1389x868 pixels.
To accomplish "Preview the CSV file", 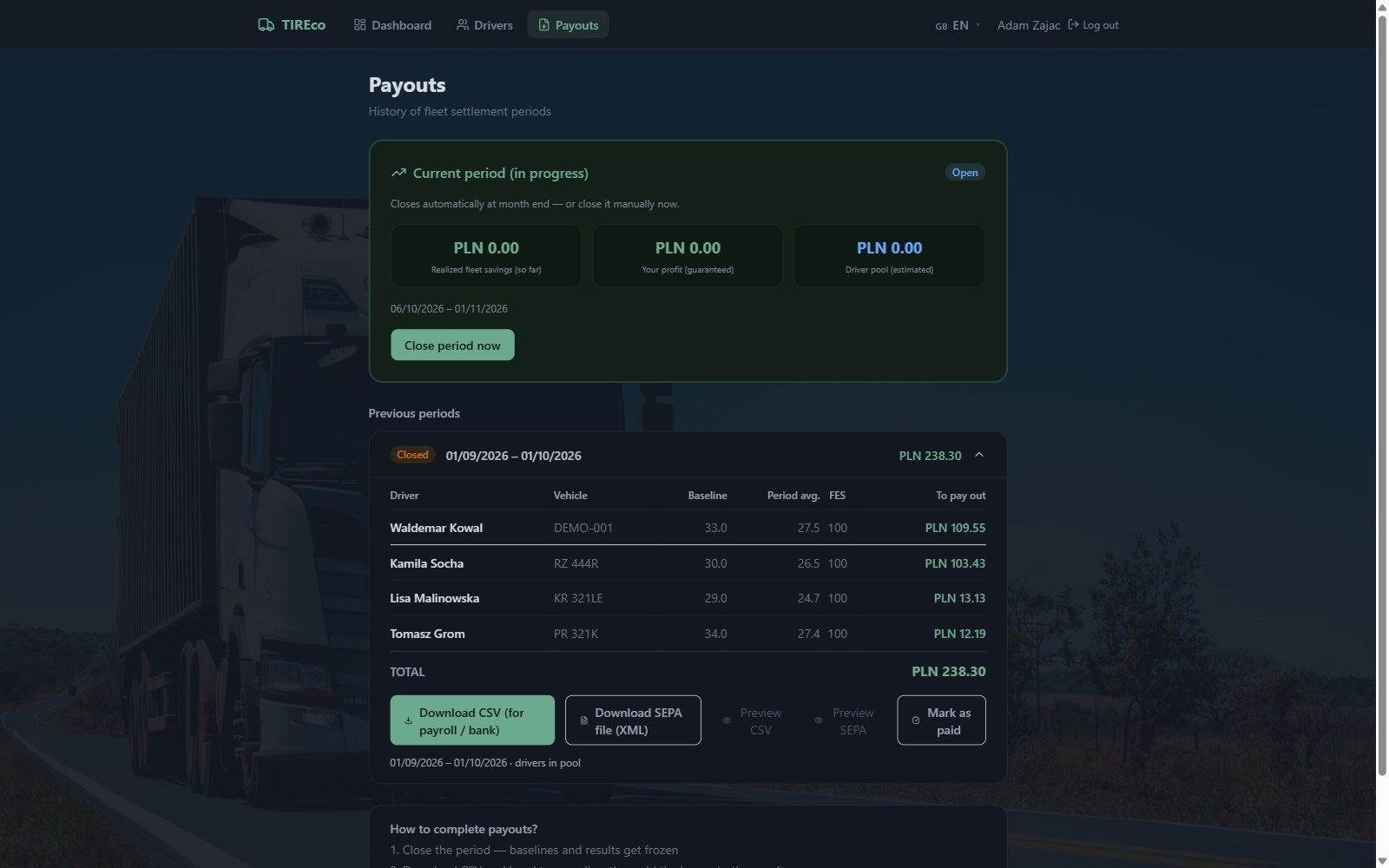I will click(752, 720).
